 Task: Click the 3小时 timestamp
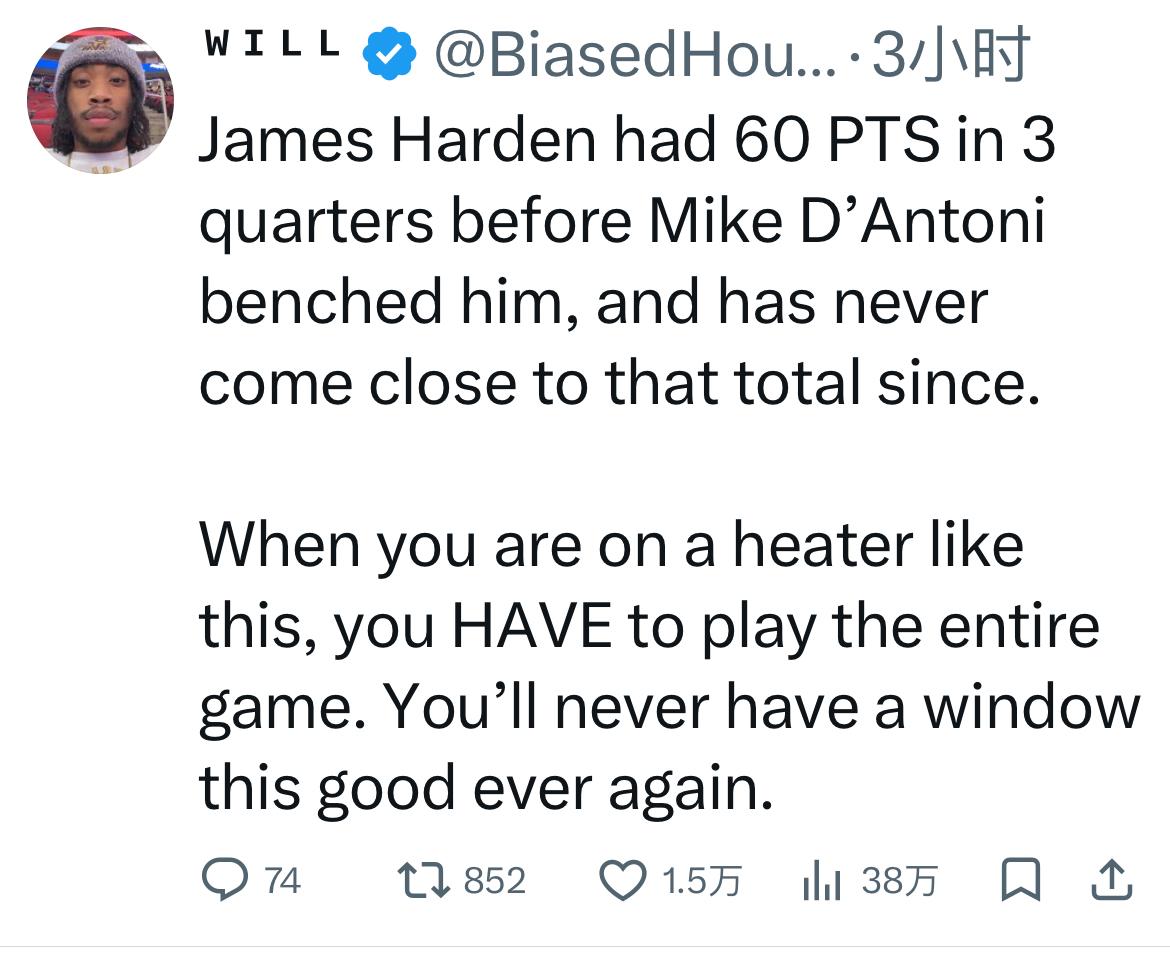pyautogui.click(x=950, y=56)
